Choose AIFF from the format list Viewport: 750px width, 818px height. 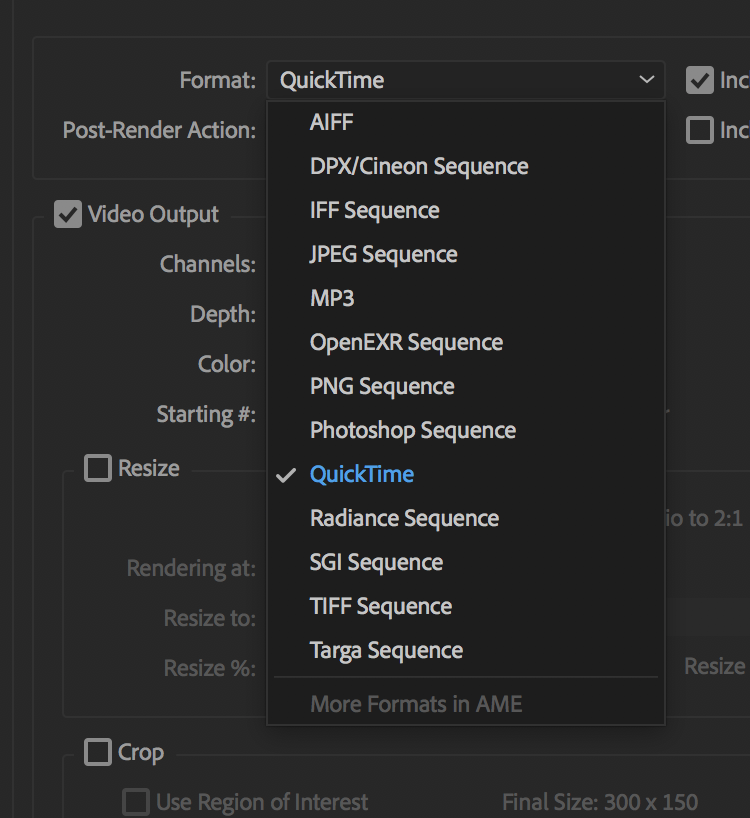click(x=466, y=123)
